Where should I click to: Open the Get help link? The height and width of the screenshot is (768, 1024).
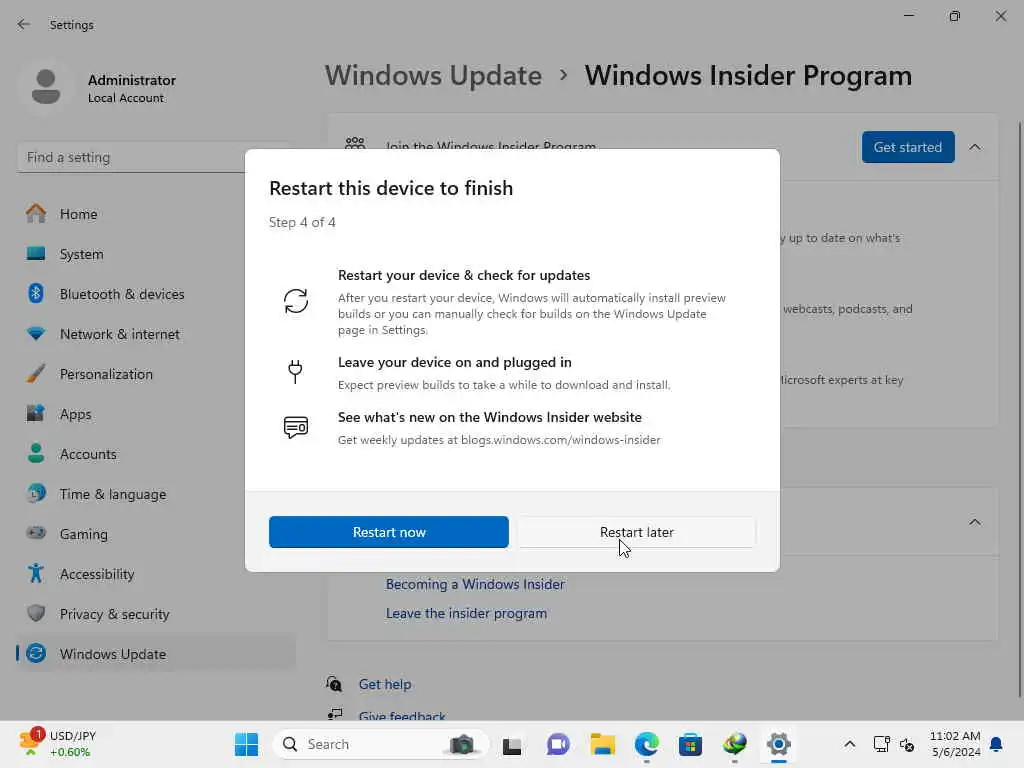[x=385, y=684]
